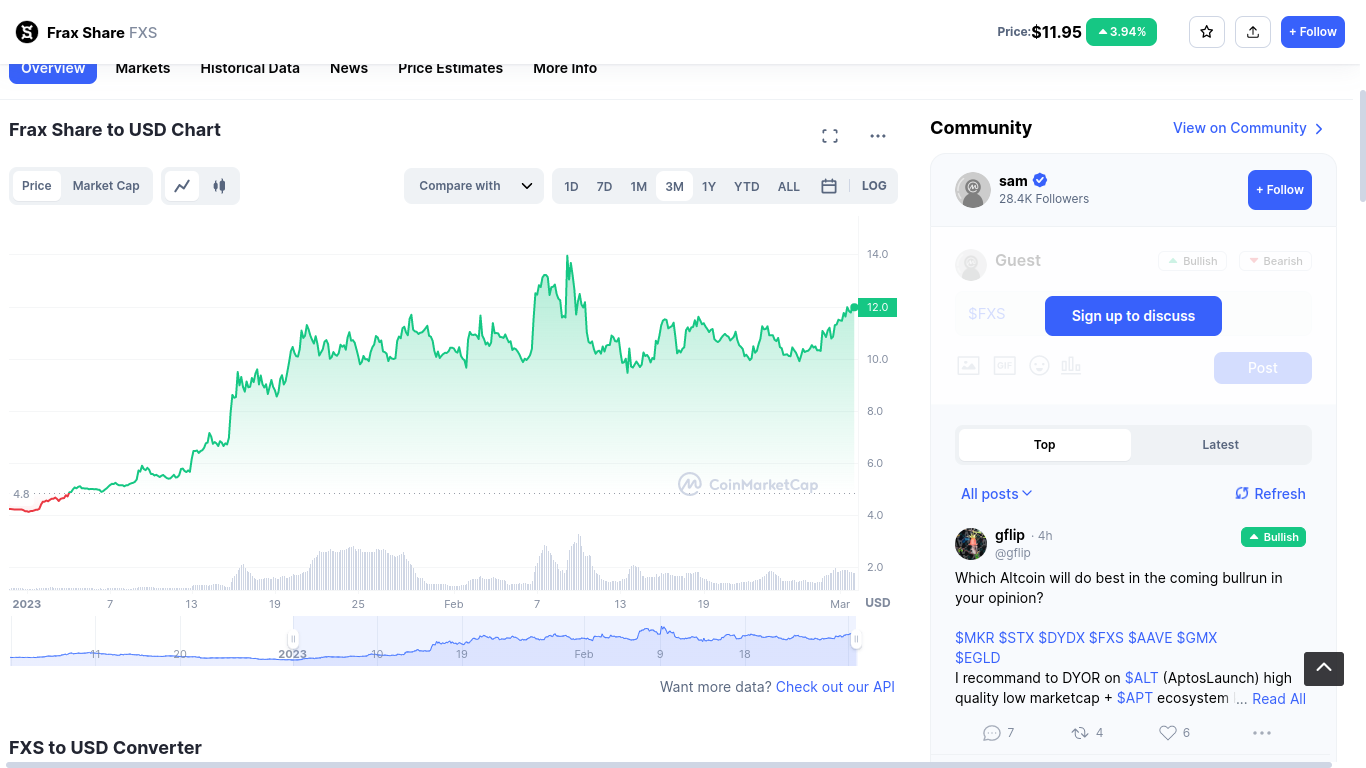1366x768 pixels.
Task: Open the custom date range calendar
Action: [x=829, y=186]
